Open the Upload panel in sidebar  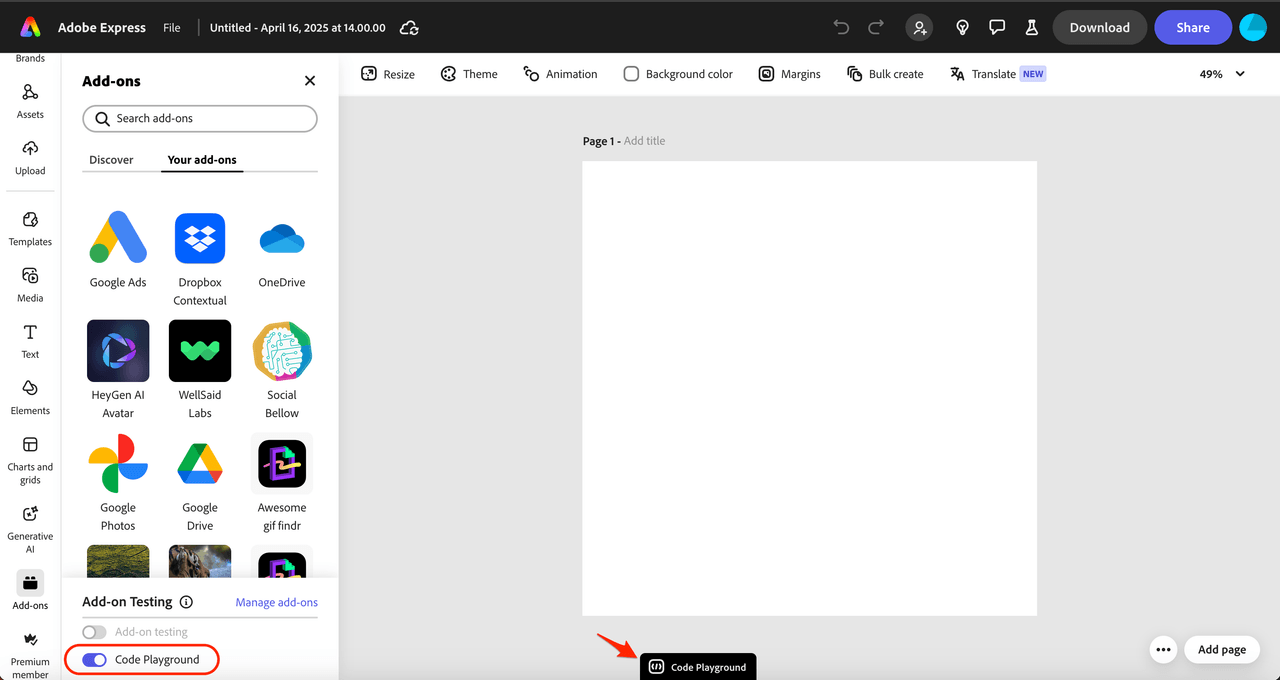coord(30,157)
